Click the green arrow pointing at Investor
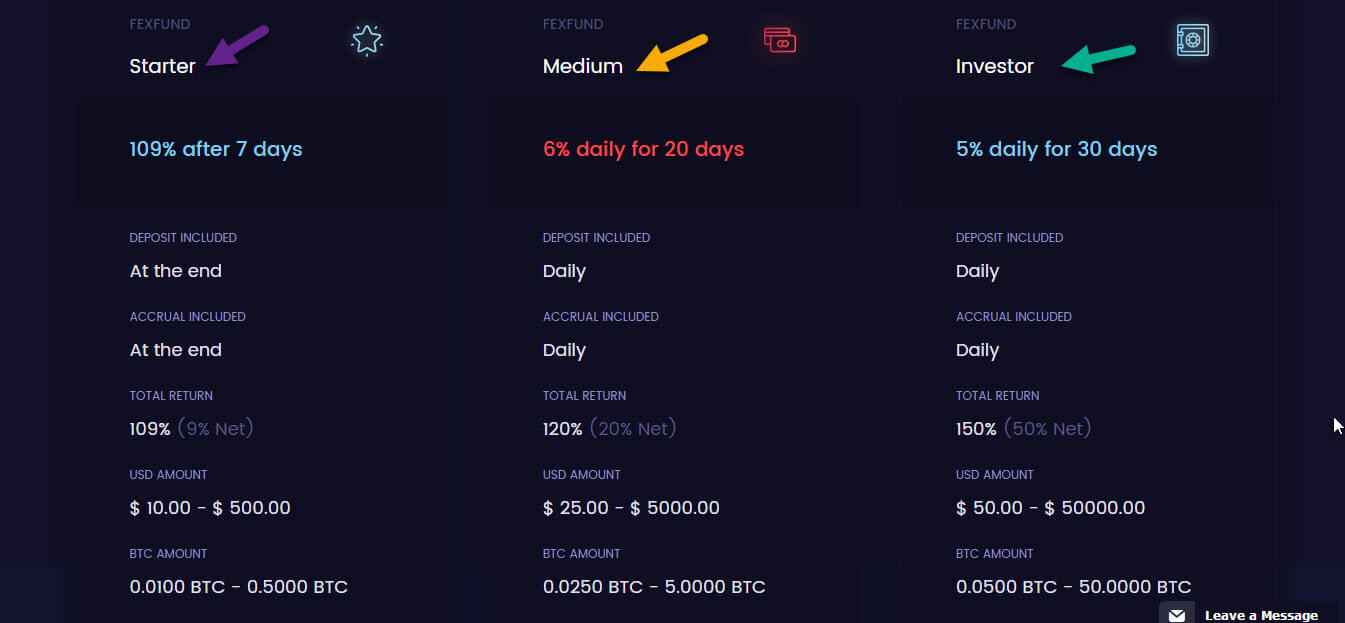This screenshot has width=1345, height=623. 1098,59
